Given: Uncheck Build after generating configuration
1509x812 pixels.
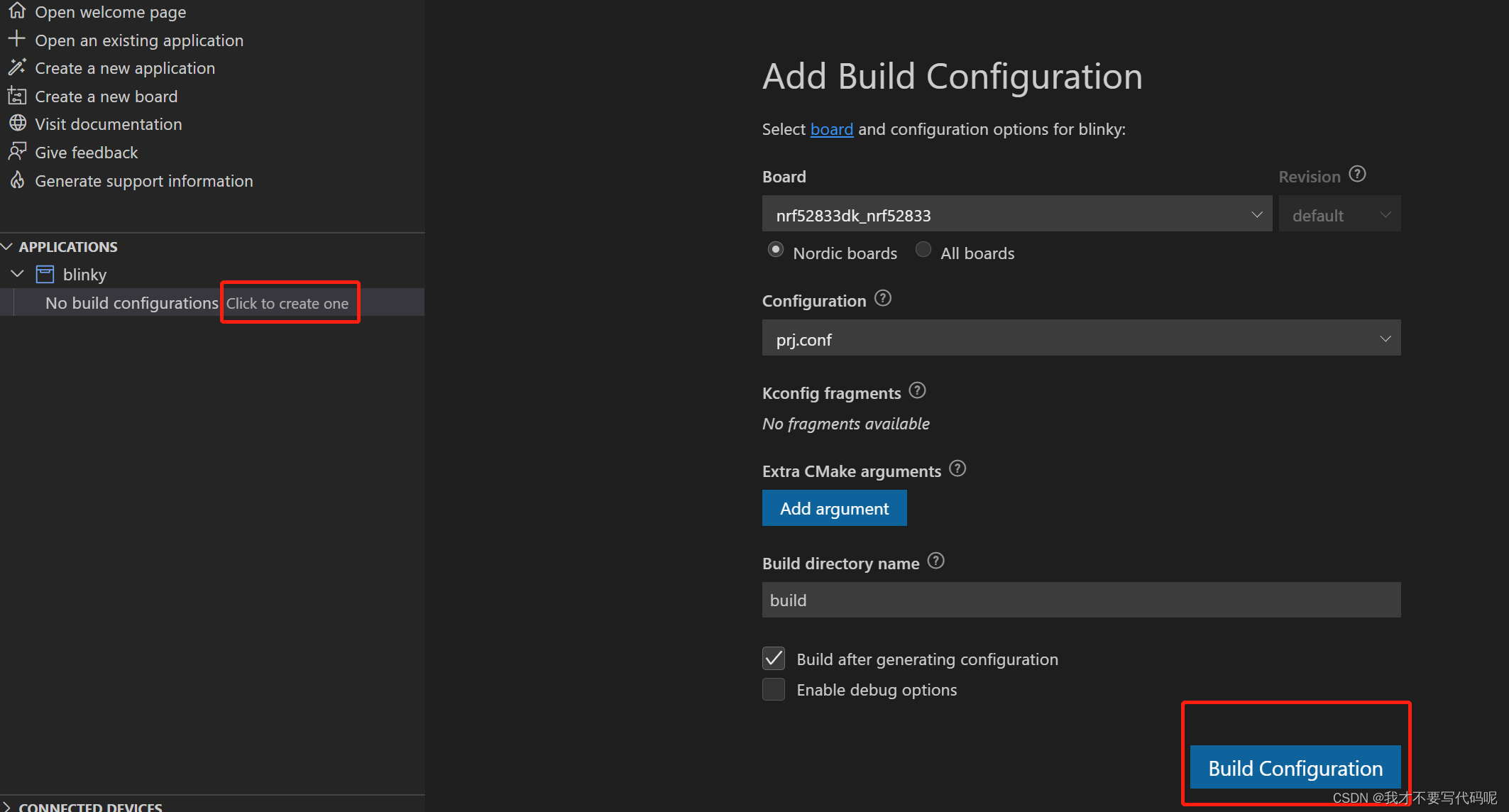Looking at the screenshot, I should pyautogui.click(x=774, y=659).
